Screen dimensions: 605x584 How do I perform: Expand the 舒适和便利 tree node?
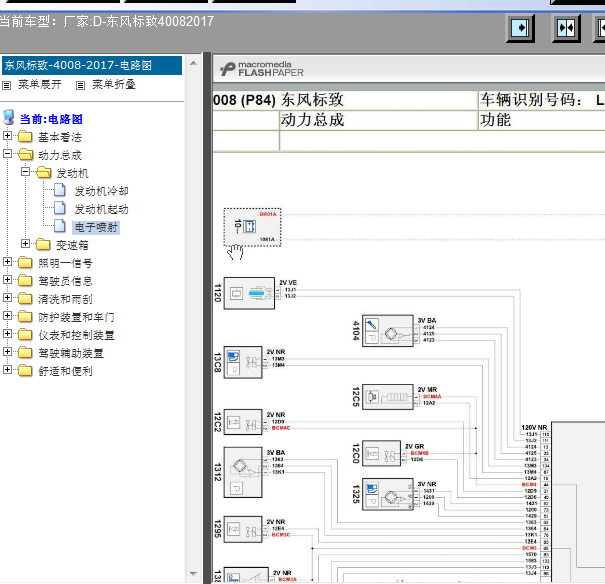[7, 370]
